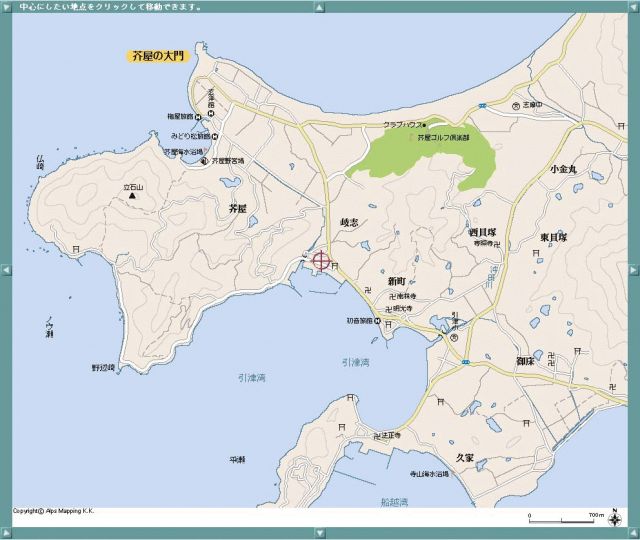Image resolution: width=640 pixels, height=540 pixels.
Task: Click the top-right corner scroll arrow
Action: 633,6
